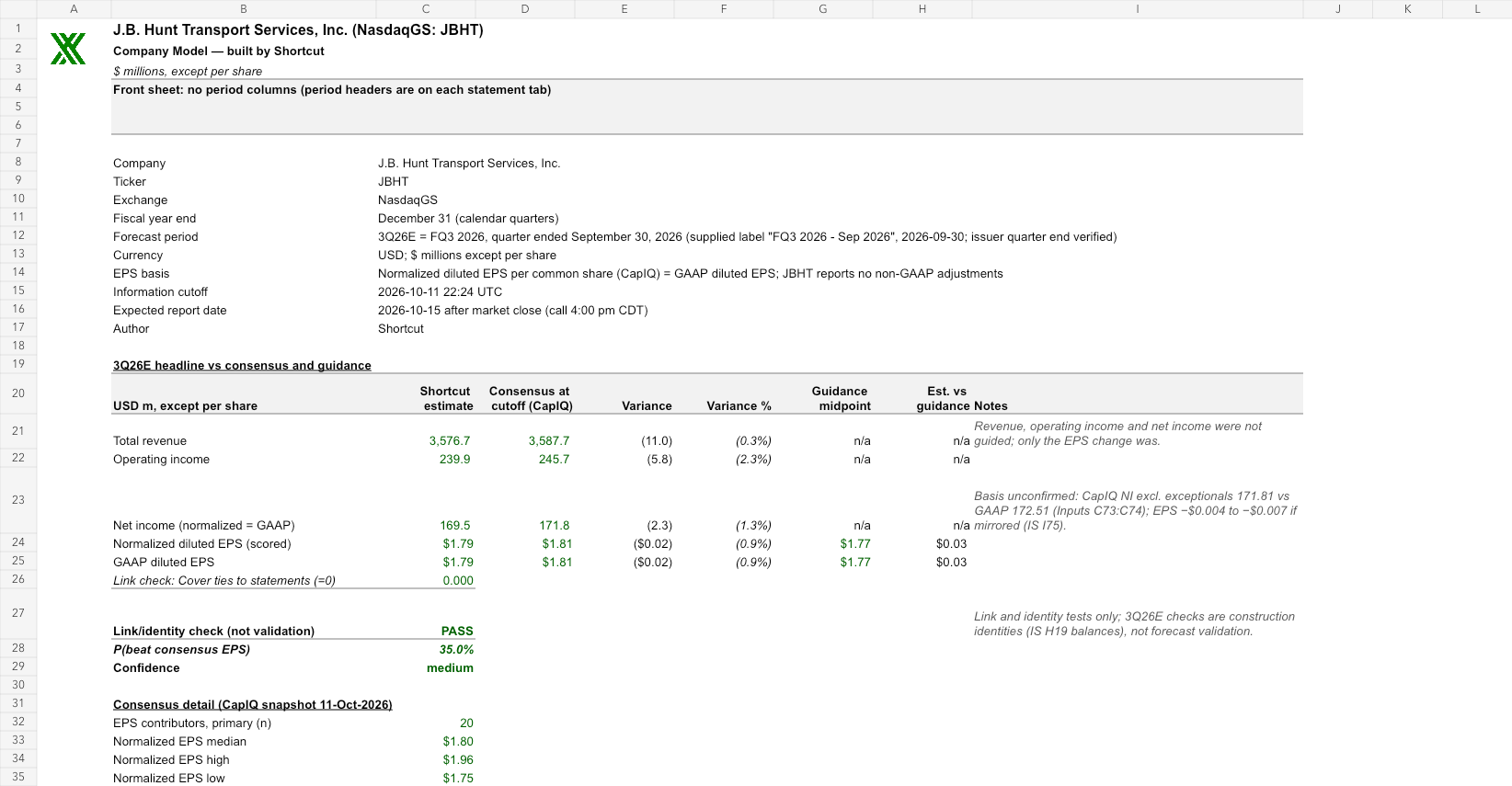
Task: Select column L header
Action: click(x=1477, y=9)
